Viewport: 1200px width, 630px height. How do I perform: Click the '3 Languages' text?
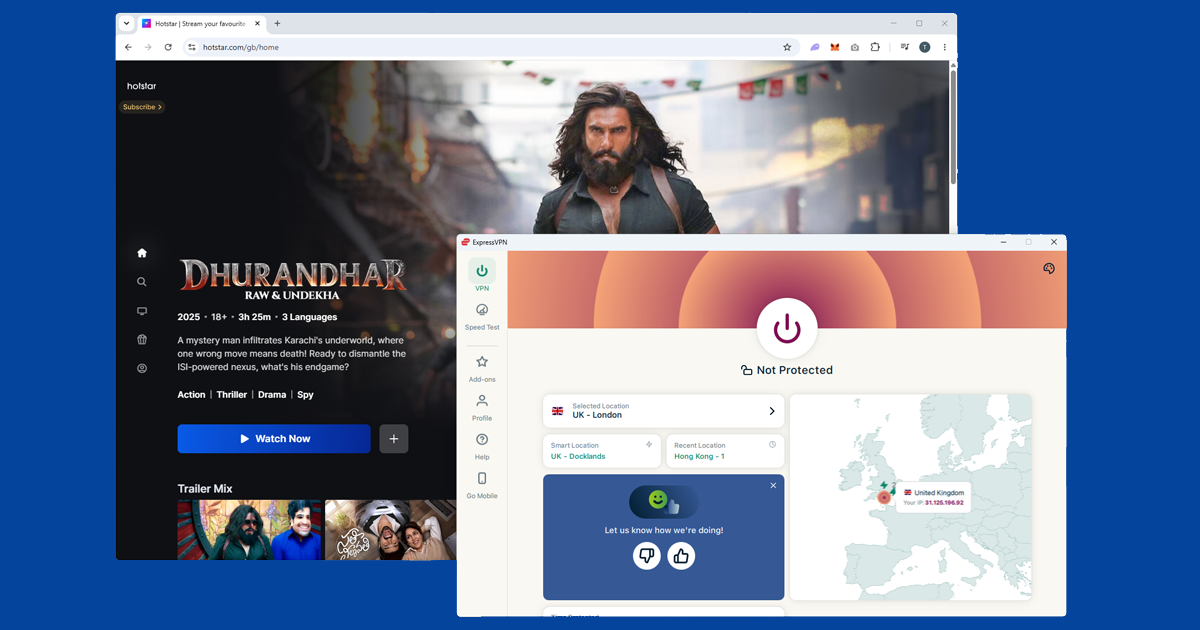point(309,317)
